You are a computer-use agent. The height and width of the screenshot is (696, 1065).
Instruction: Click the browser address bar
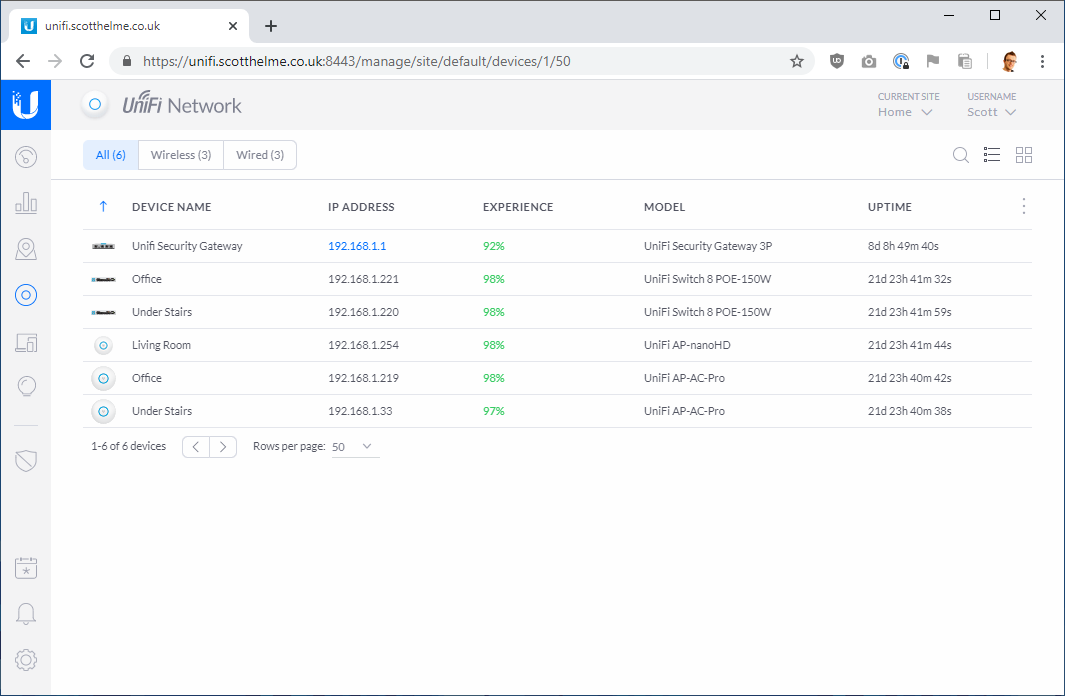click(462, 61)
